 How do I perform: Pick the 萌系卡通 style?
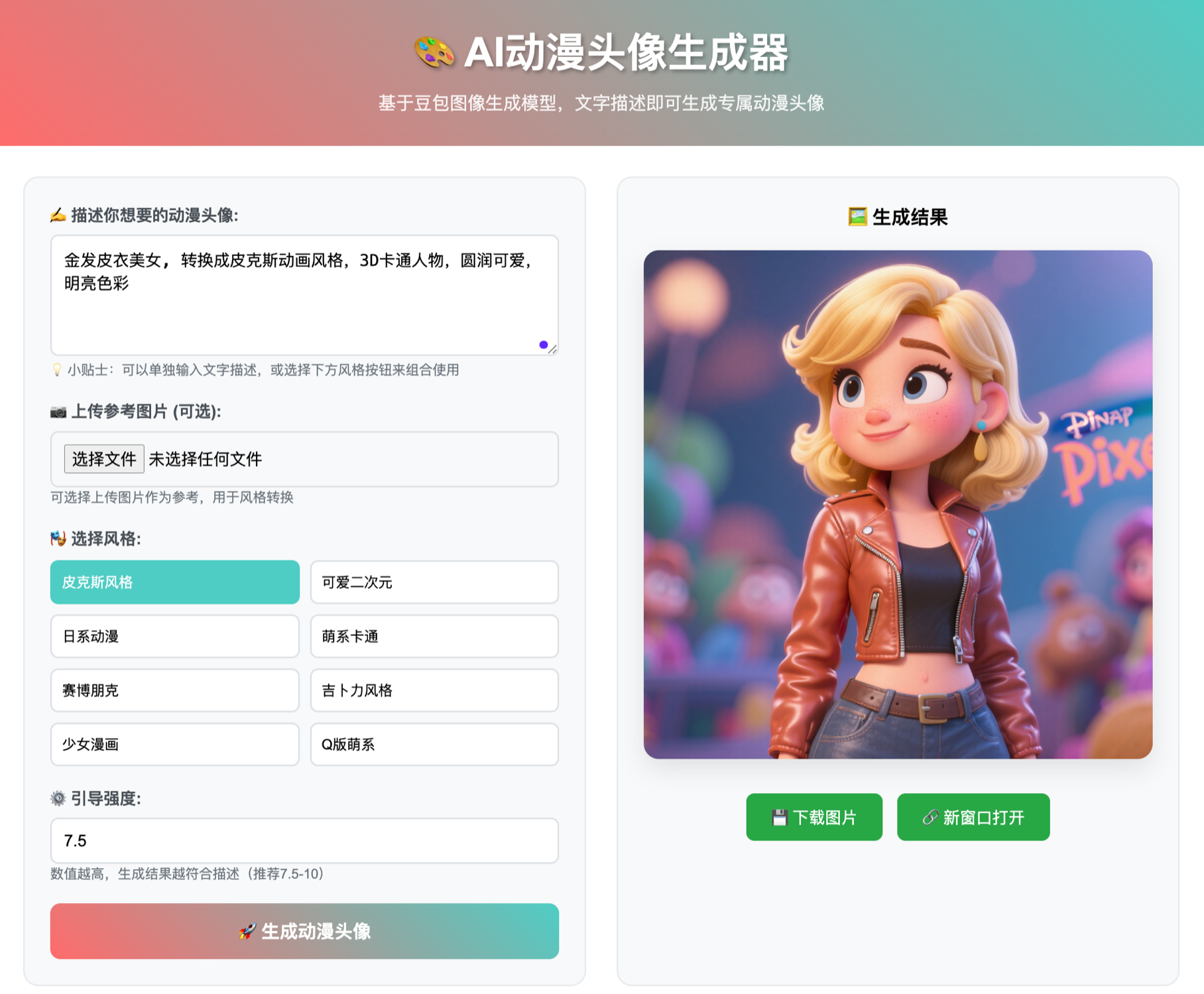(434, 637)
